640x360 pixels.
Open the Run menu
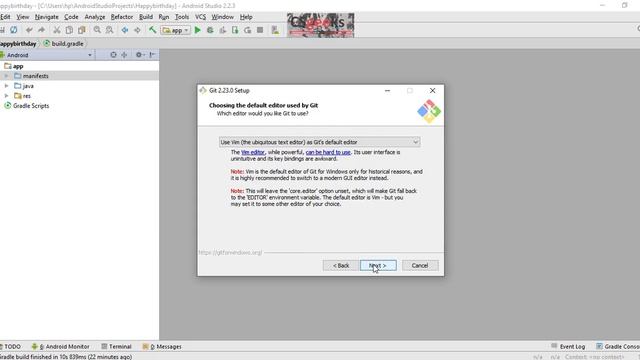click(164, 17)
